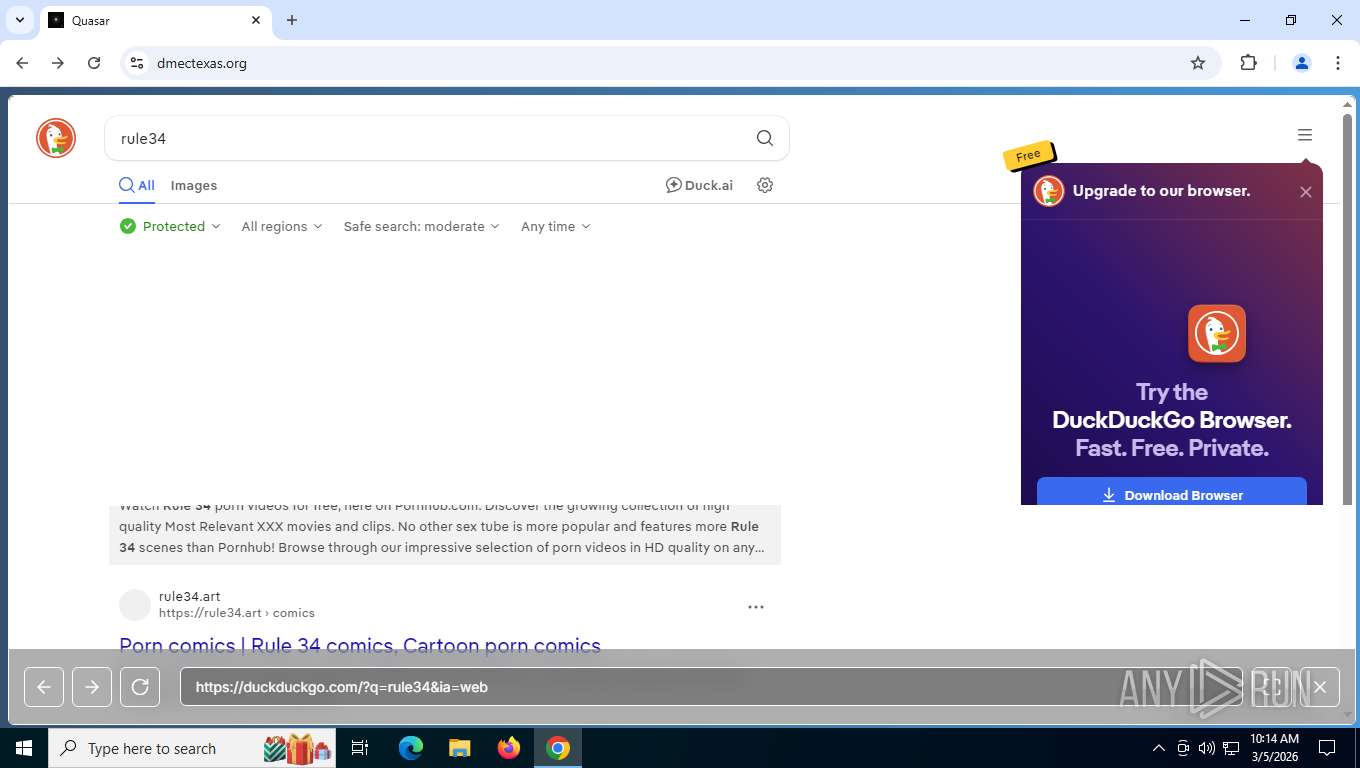Launch Microsoft Edge from the taskbar
The width and height of the screenshot is (1360, 768).
coord(411,748)
